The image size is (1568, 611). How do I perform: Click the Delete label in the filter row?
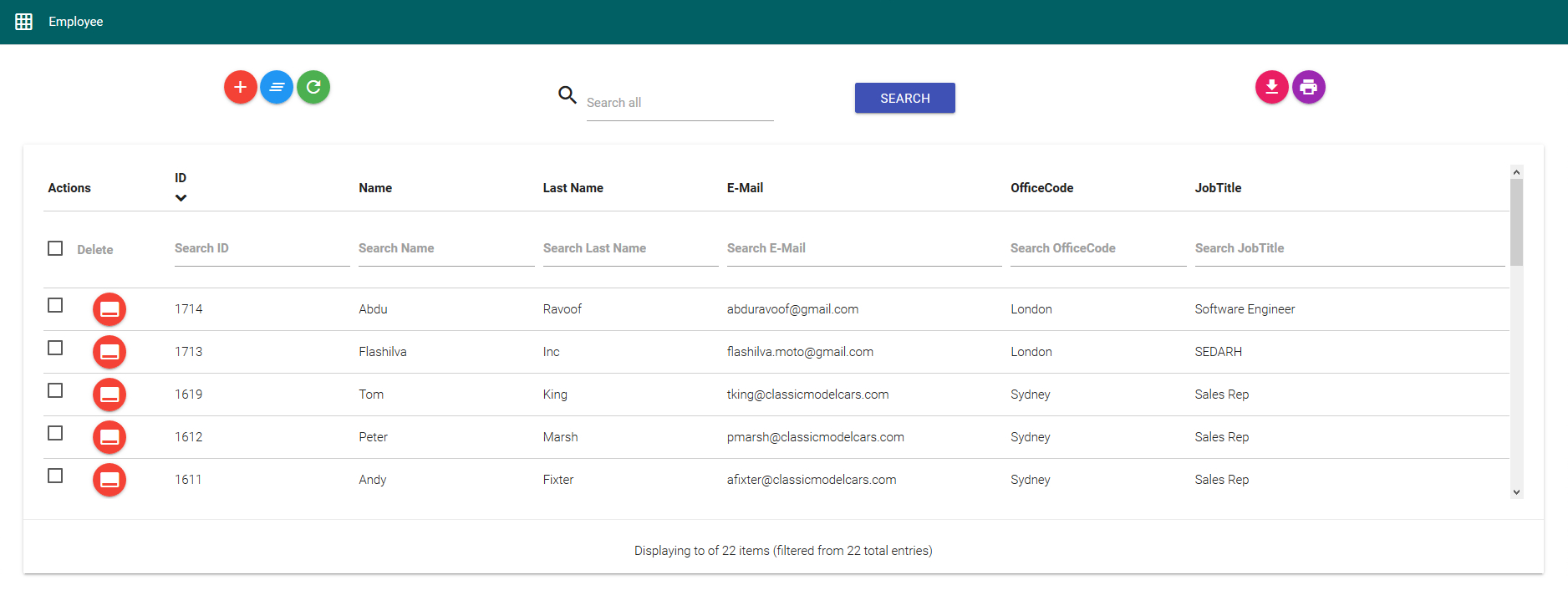[x=95, y=250]
